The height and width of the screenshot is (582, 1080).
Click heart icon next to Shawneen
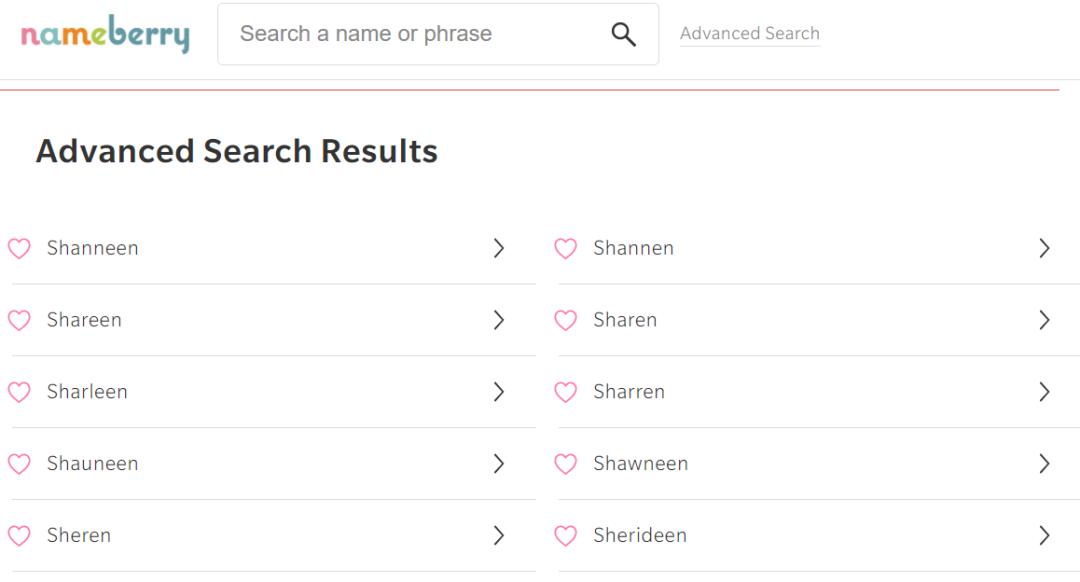pyautogui.click(x=565, y=465)
